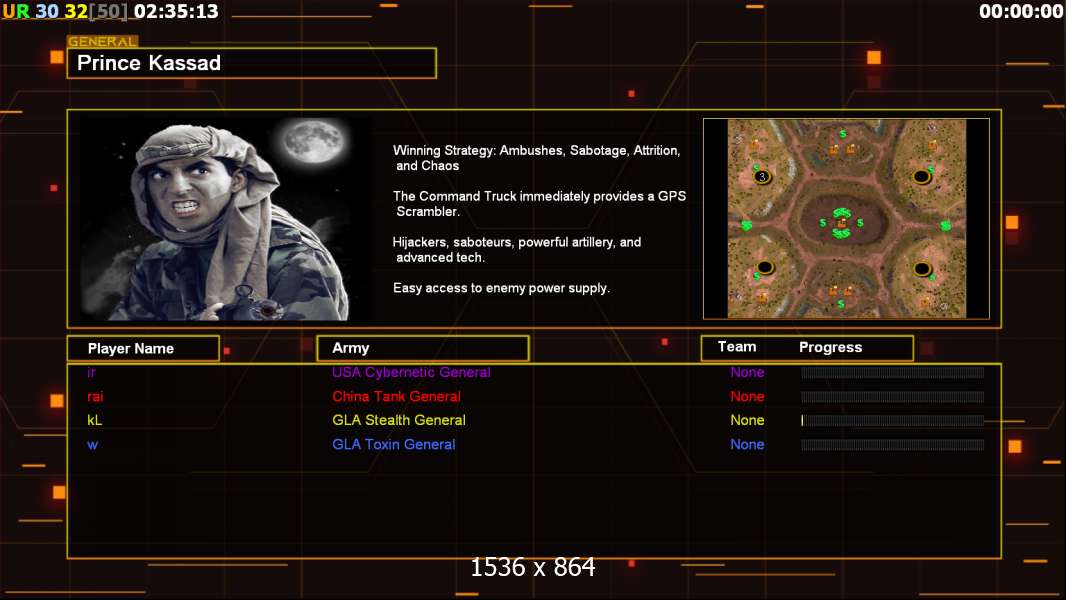Click the Prince Kassad general name field
The width and height of the screenshot is (1066, 600).
[x=252, y=63]
